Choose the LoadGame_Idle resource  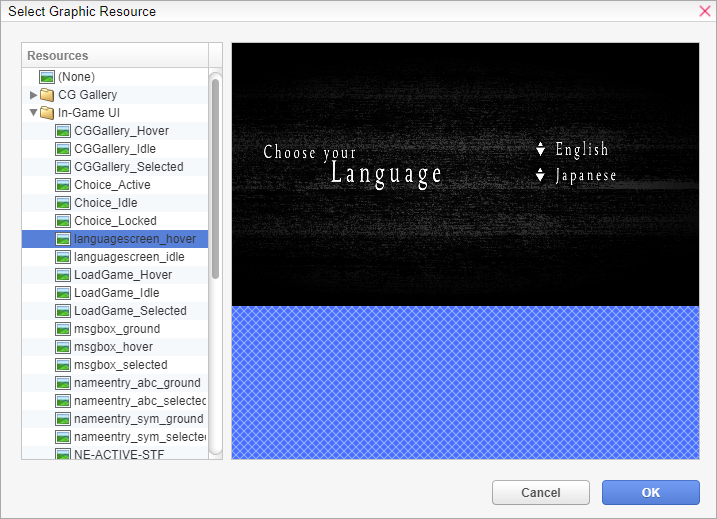tap(117, 293)
